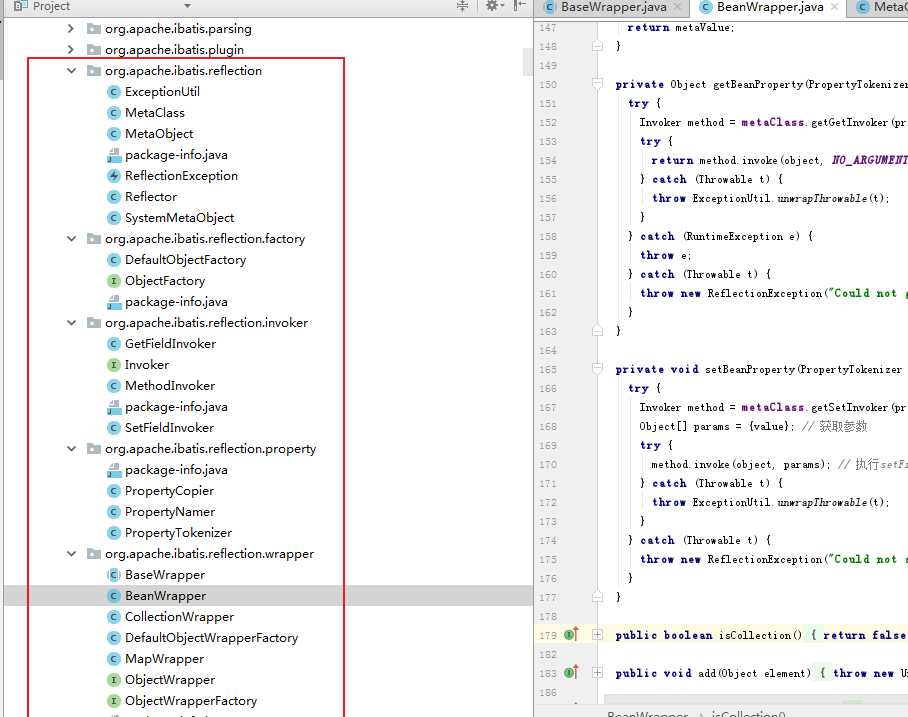This screenshot has height=717, width=908.
Task: Switch to BaseWrapper.java editor tab
Action: click(x=613, y=7)
